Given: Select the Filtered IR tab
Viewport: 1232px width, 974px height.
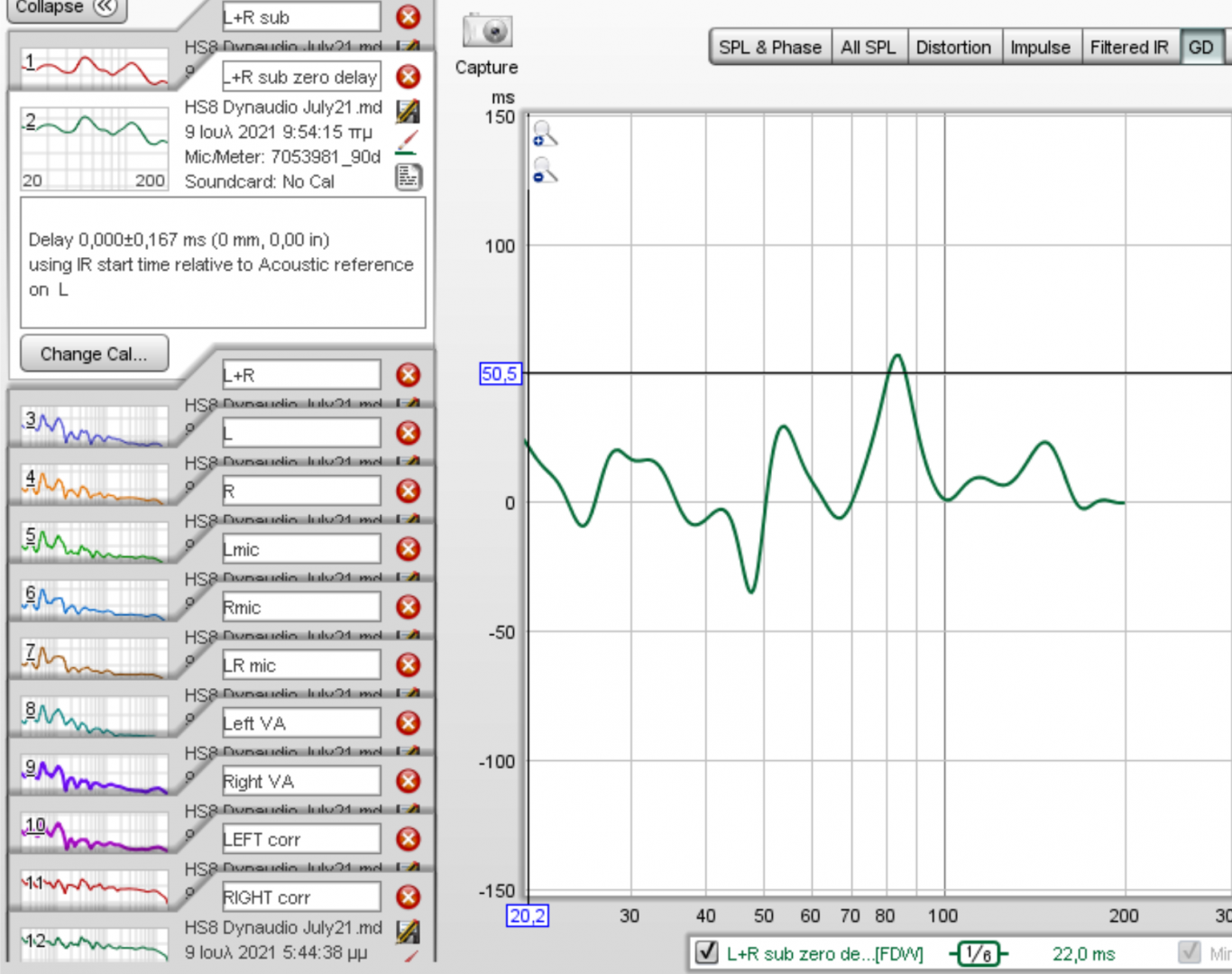Looking at the screenshot, I should [1128, 48].
